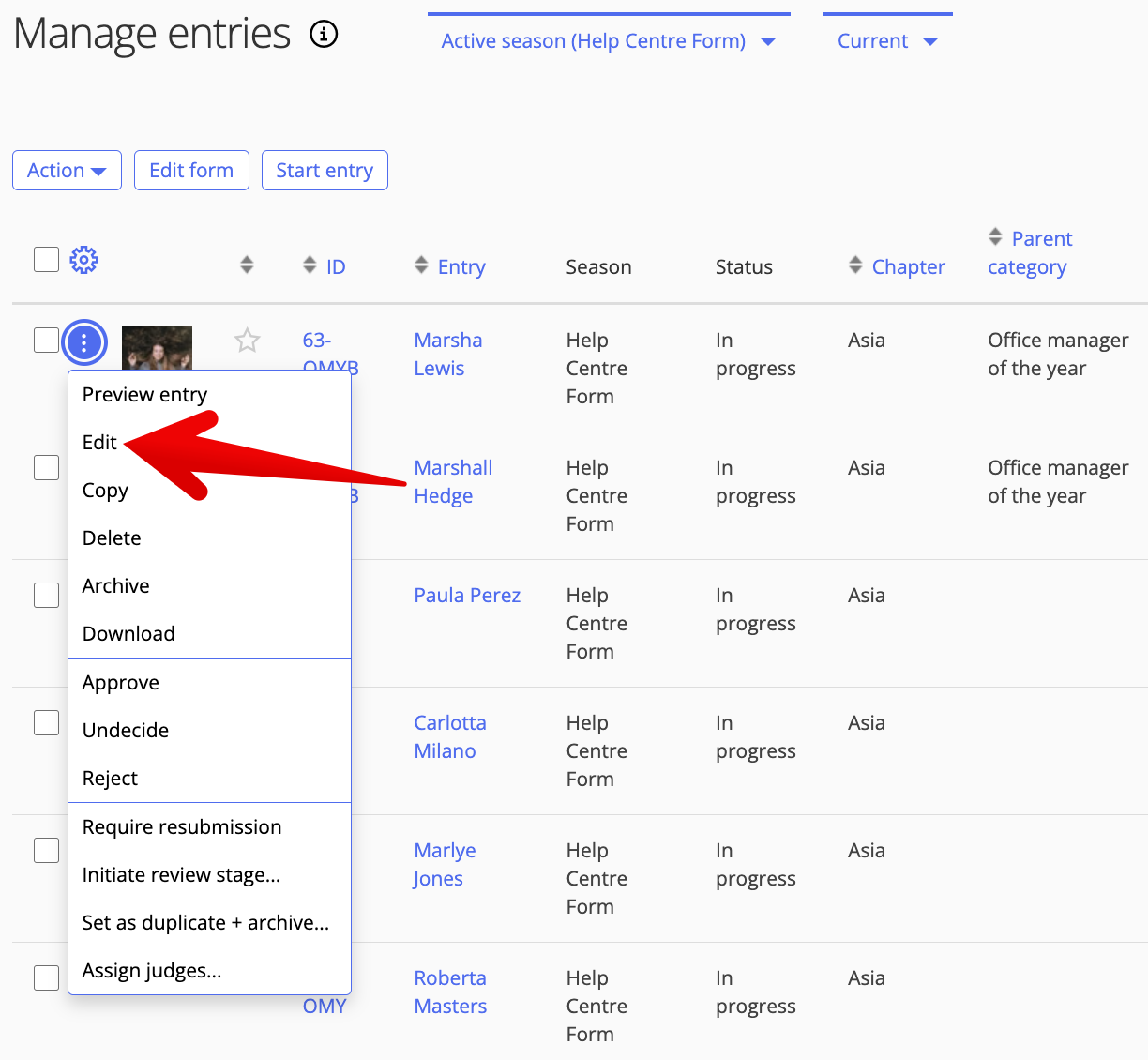Open the Marsha Lewis entry link
1148x1060 pixels.
(448, 354)
